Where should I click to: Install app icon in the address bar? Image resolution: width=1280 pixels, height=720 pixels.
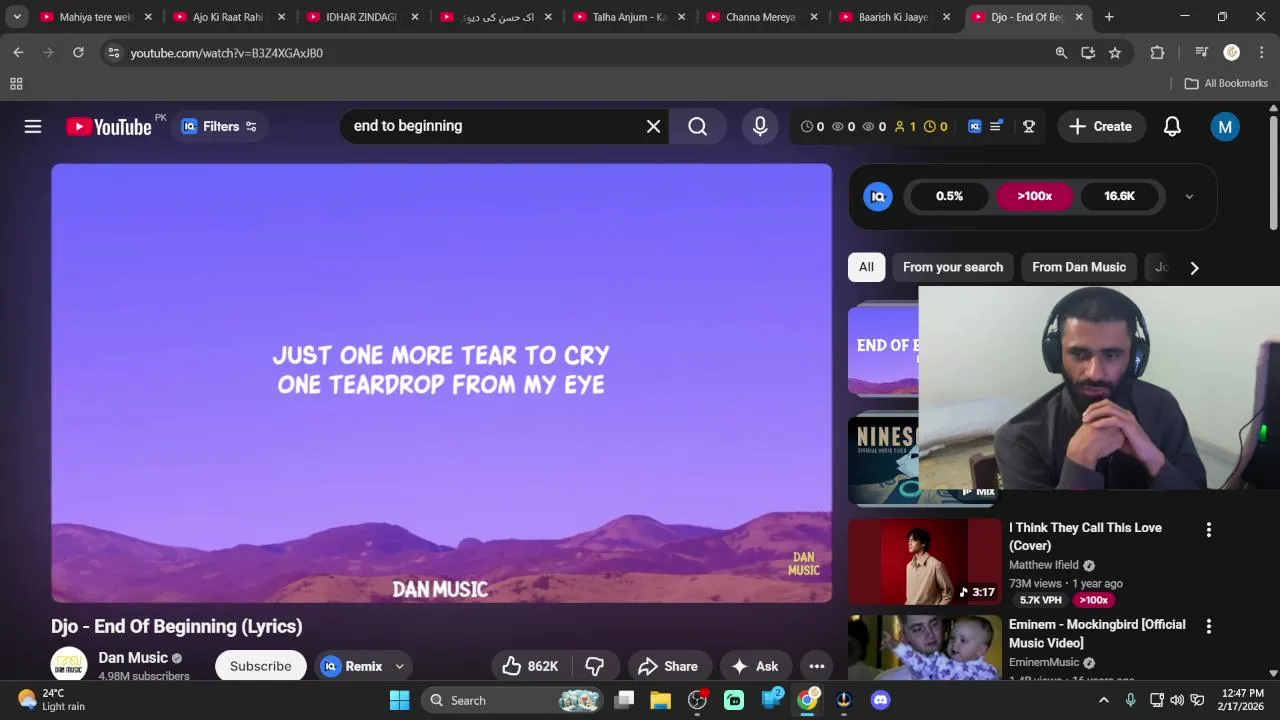click(x=1088, y=53)
